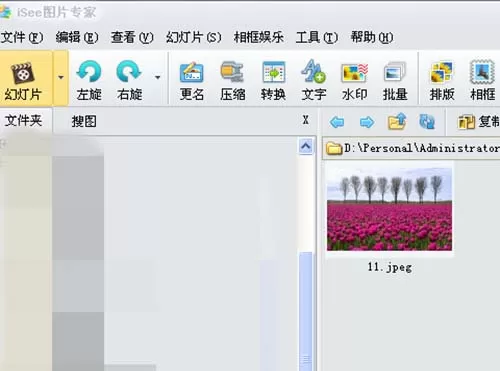500x371 pixels.
Task: Go forward with the right arrow
Action: (x=367, y=122)
